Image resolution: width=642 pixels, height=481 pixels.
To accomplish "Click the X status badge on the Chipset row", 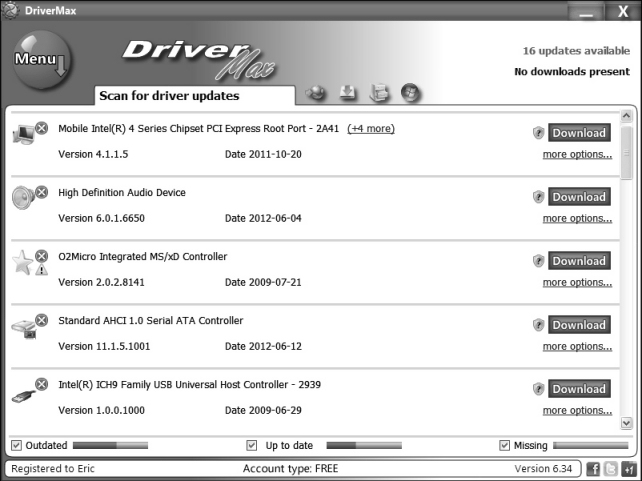I will click(x=41, y=128).
